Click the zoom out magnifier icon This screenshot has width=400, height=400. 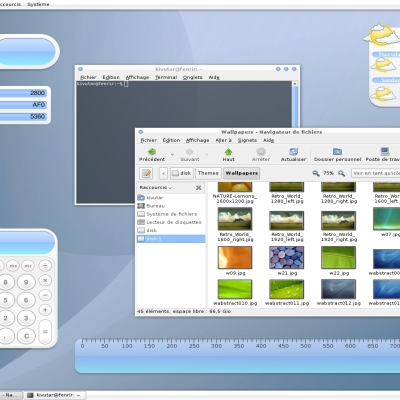(315, 173)
